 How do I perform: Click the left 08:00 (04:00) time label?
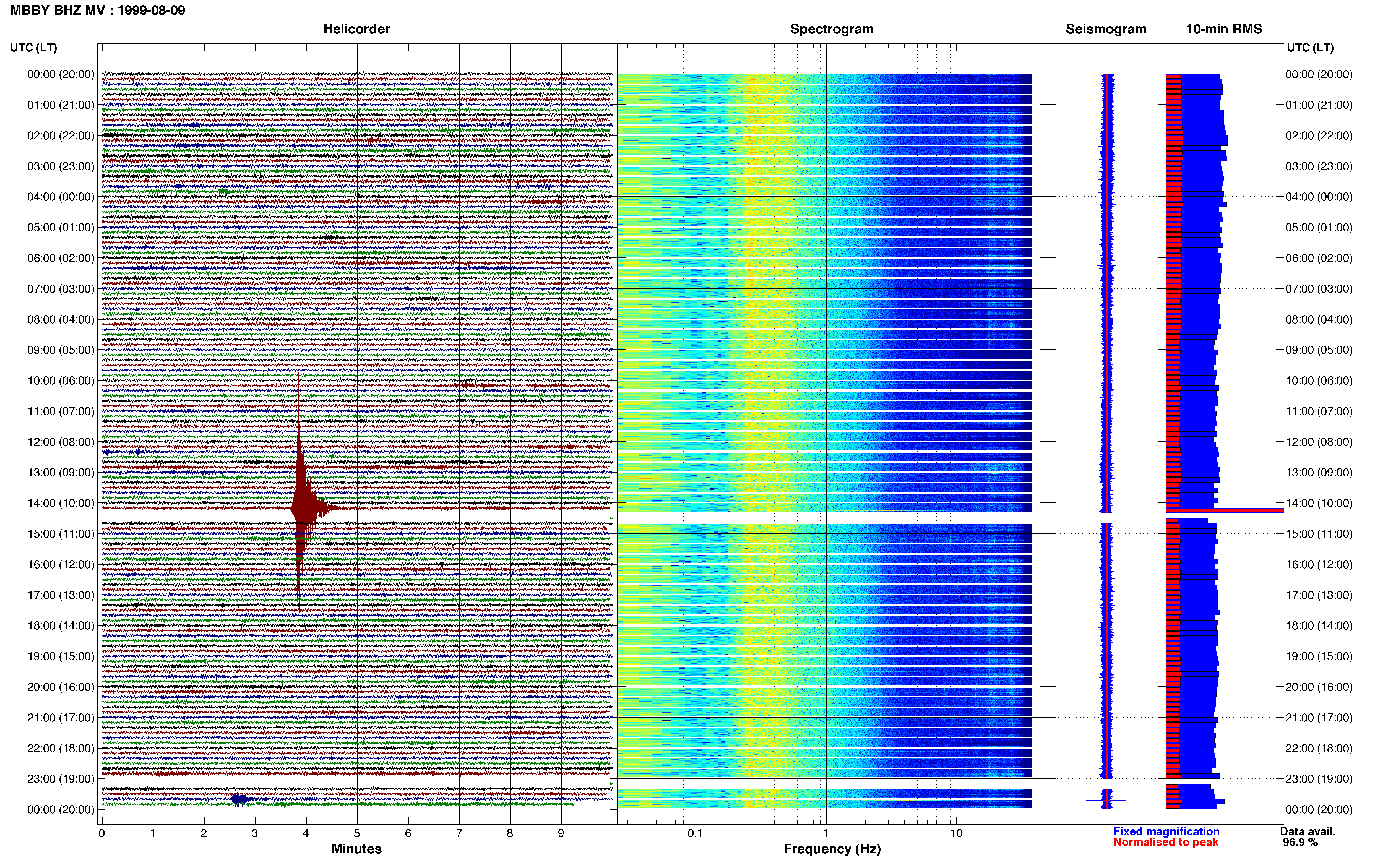tap(61, 319)
